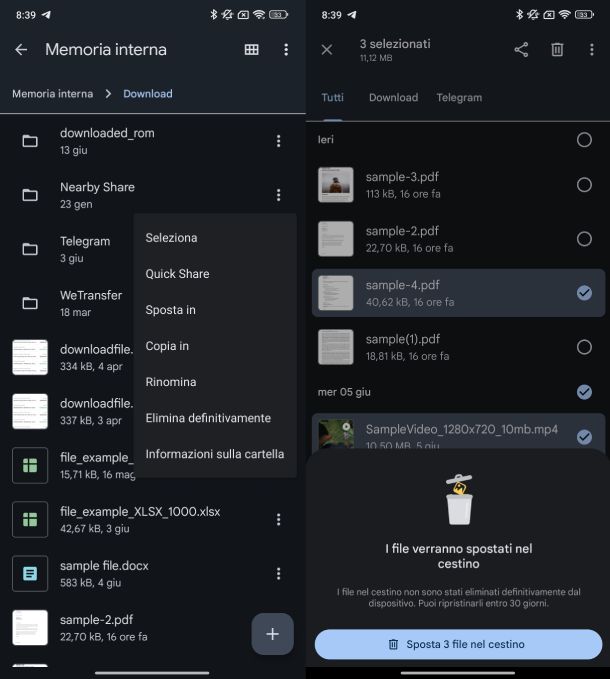This screenshot has width=610, height=679.
Task: Choose Elimina definitivamente from the menu
Action: pyautogui.click(x=208, y=418)
